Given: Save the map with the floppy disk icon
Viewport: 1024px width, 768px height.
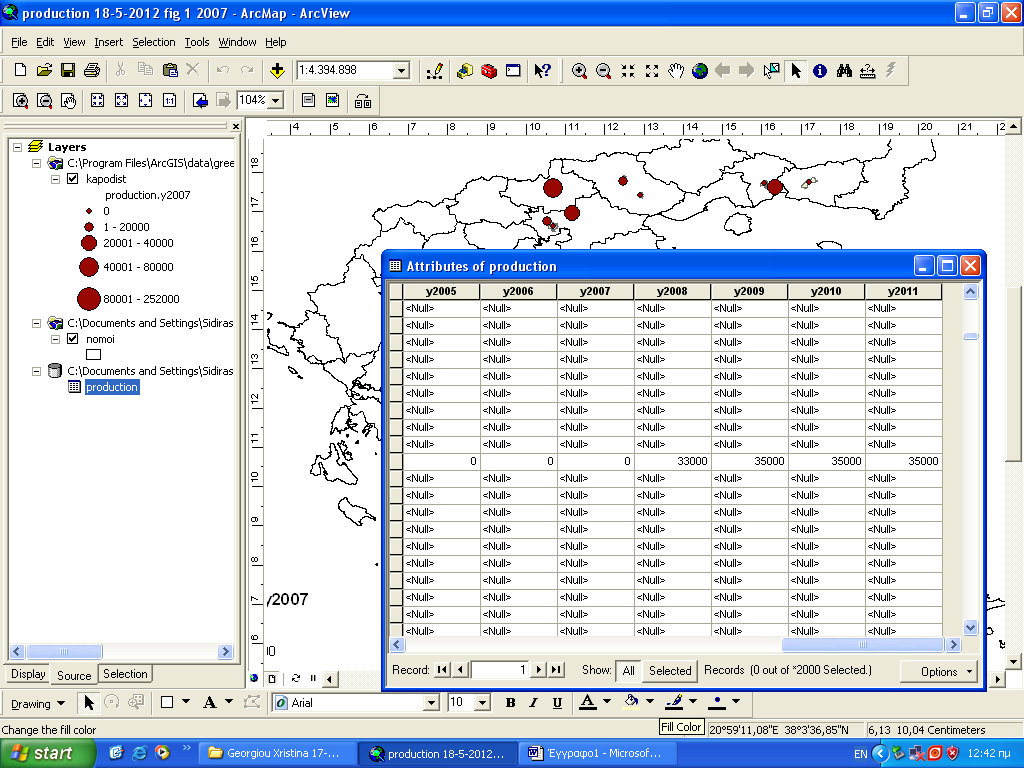Looking at the screenshot, I should pyautogui.click(x=68, y=70).
